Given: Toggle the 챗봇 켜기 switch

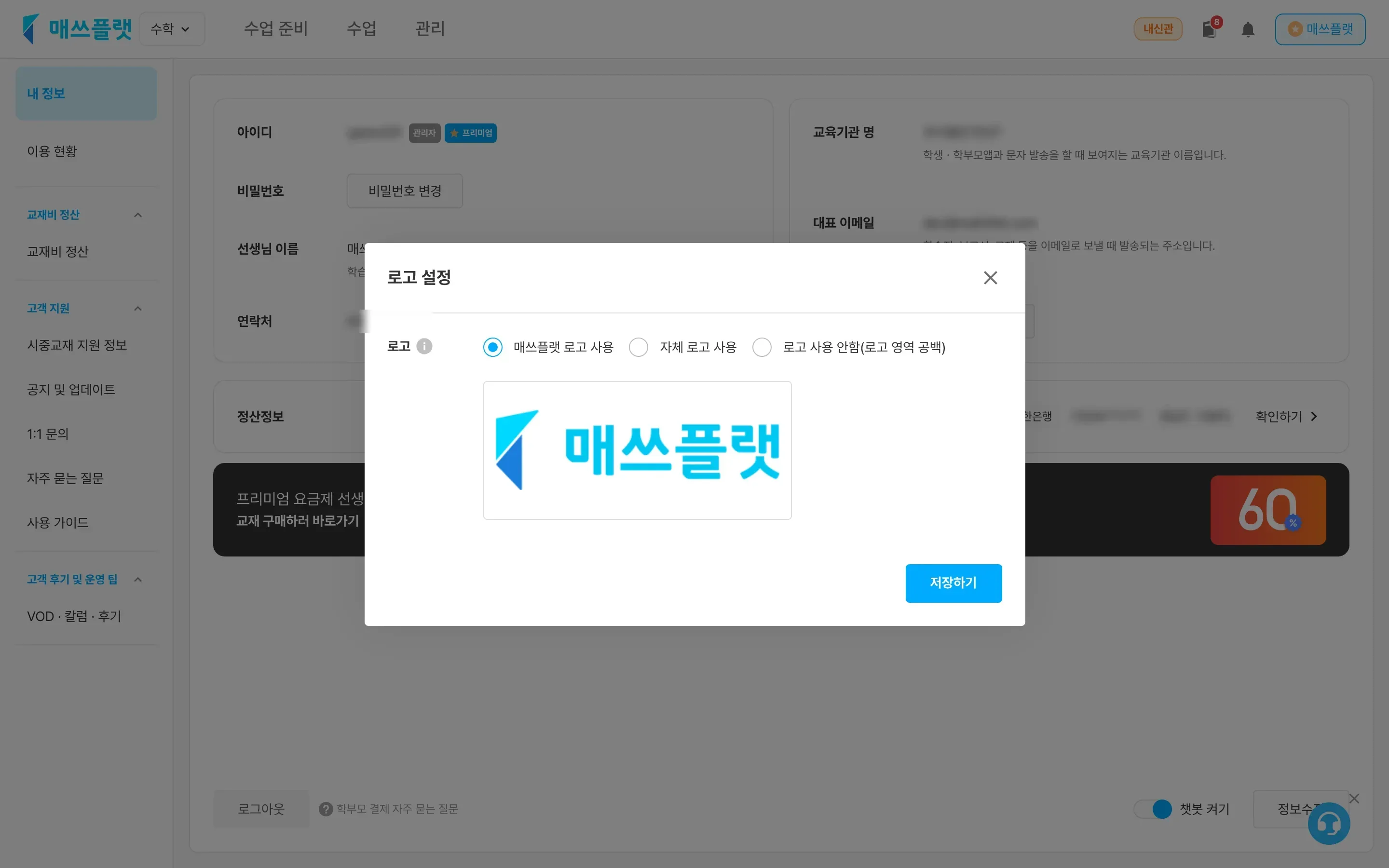Looking at the screenshot, I should point(1153,809).
